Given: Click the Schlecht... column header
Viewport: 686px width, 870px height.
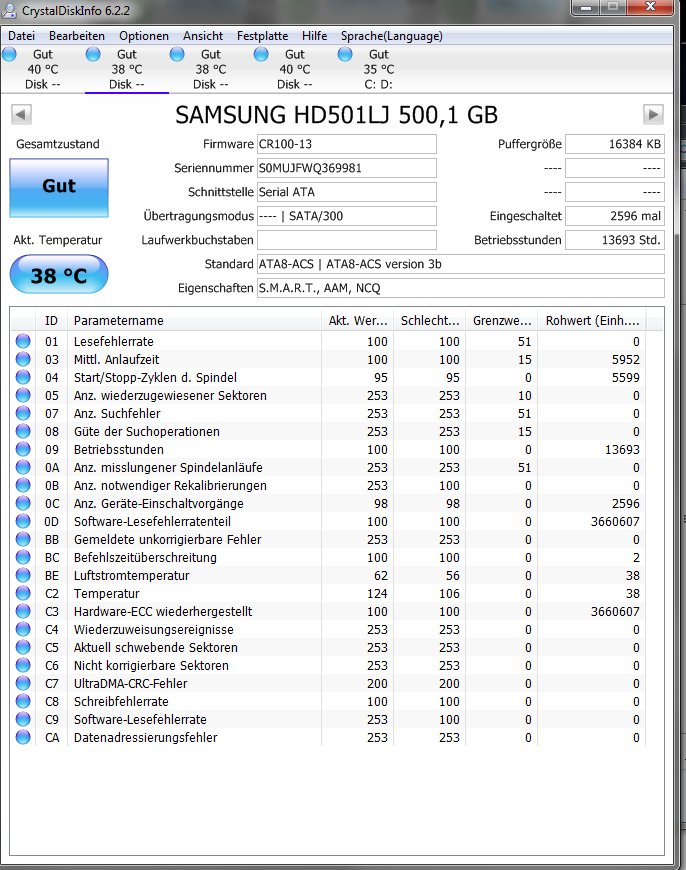Looking at the screenshot, I should pos(430,321).
